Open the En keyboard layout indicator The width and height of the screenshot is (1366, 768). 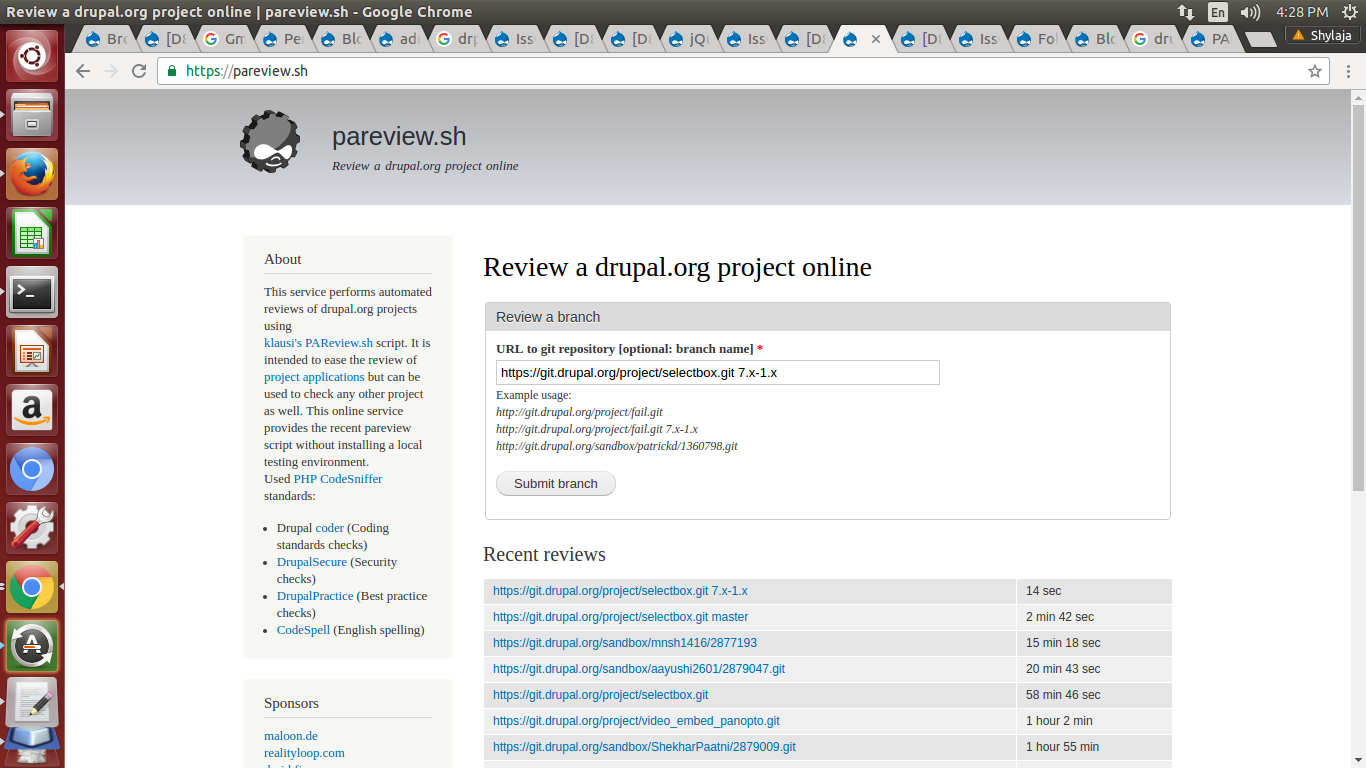1217,12
